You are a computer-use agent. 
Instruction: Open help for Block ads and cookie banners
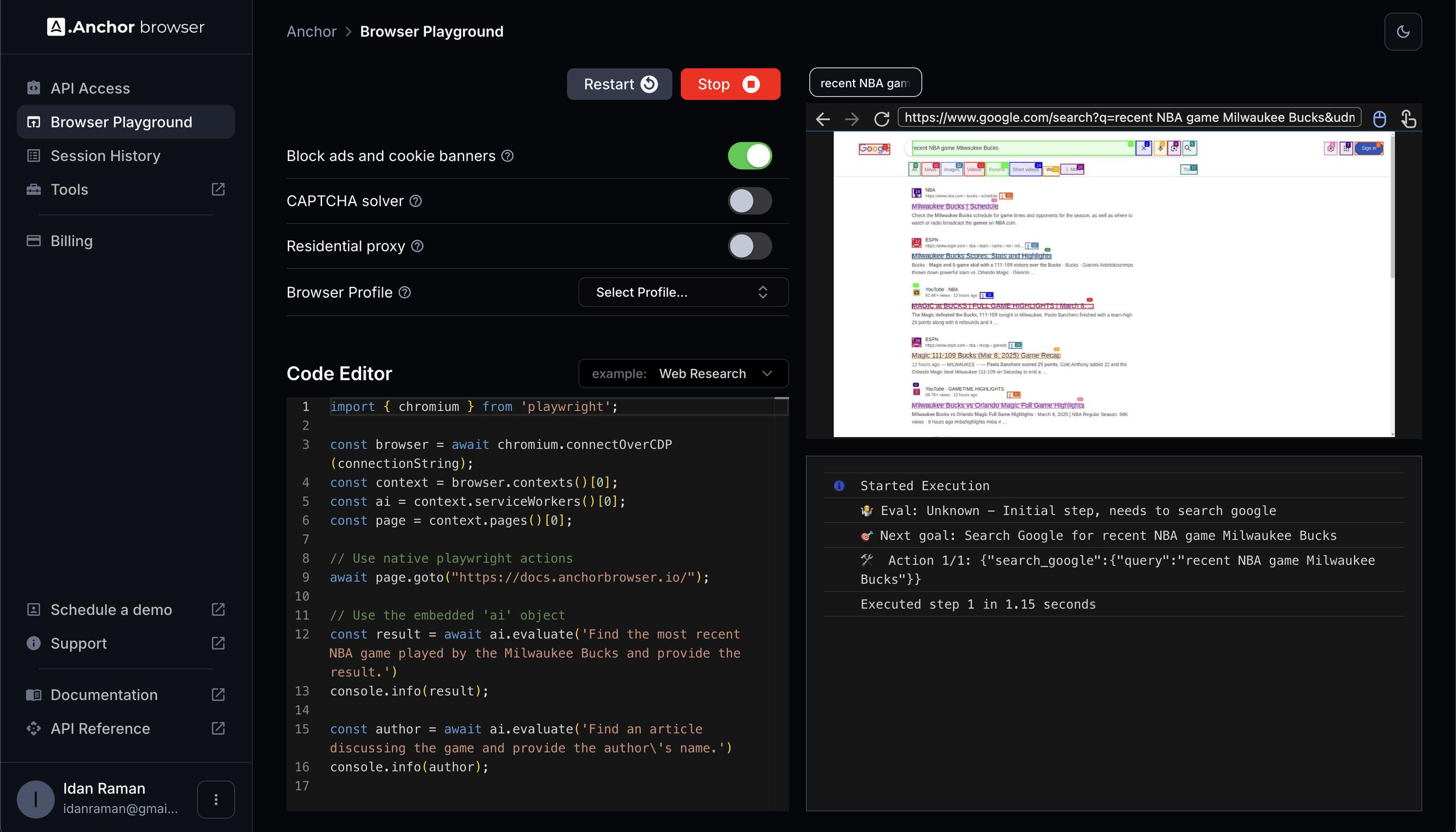507,156
